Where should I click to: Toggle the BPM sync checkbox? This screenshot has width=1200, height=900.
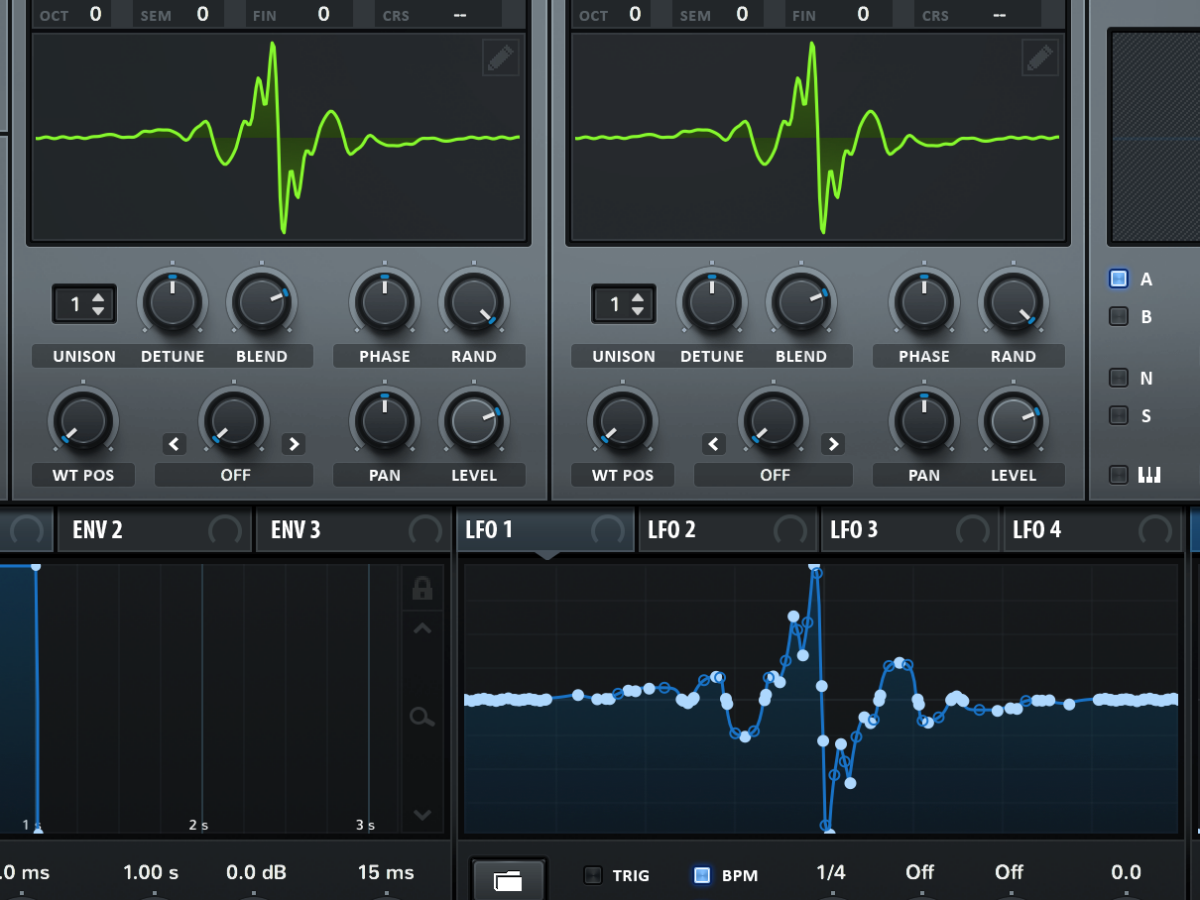pos(702,875)
